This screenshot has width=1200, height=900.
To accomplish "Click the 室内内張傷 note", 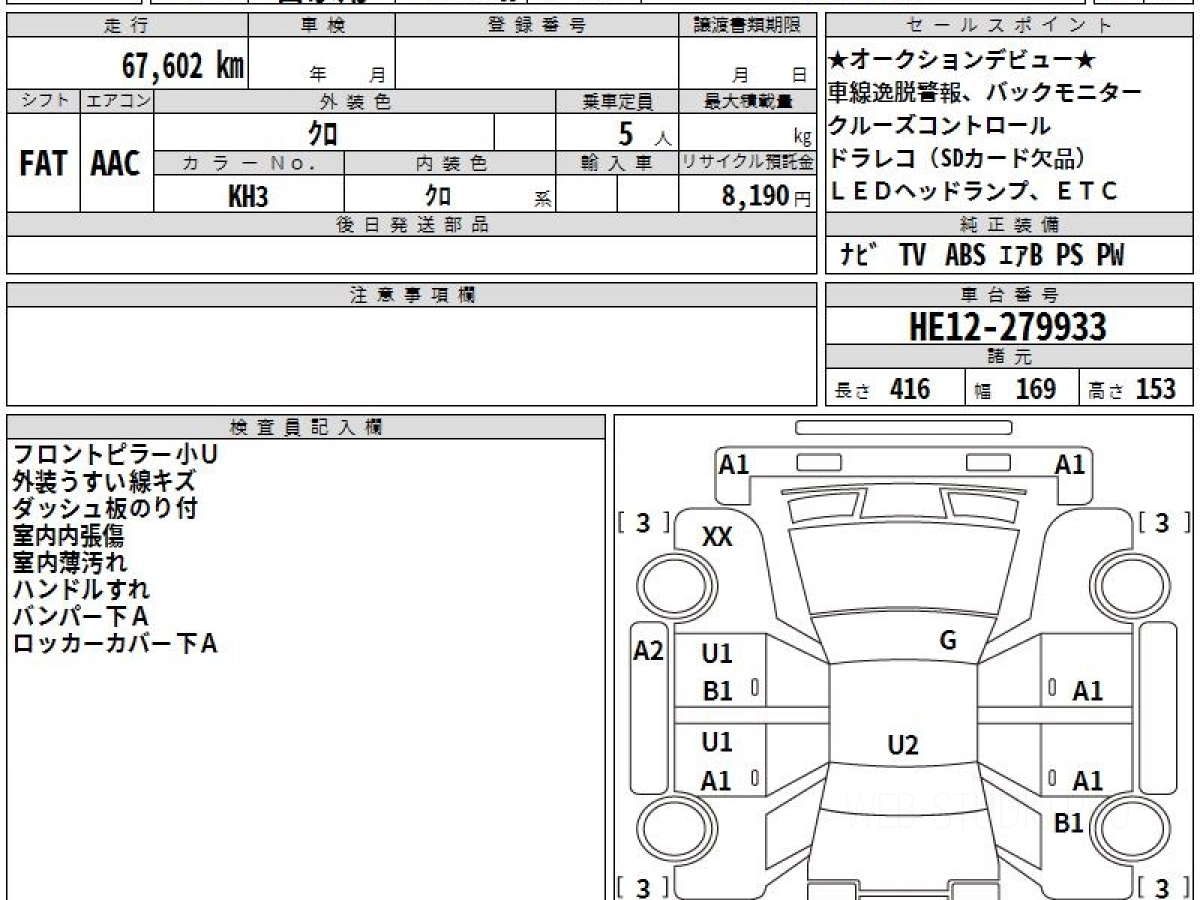I will [69, 536].
